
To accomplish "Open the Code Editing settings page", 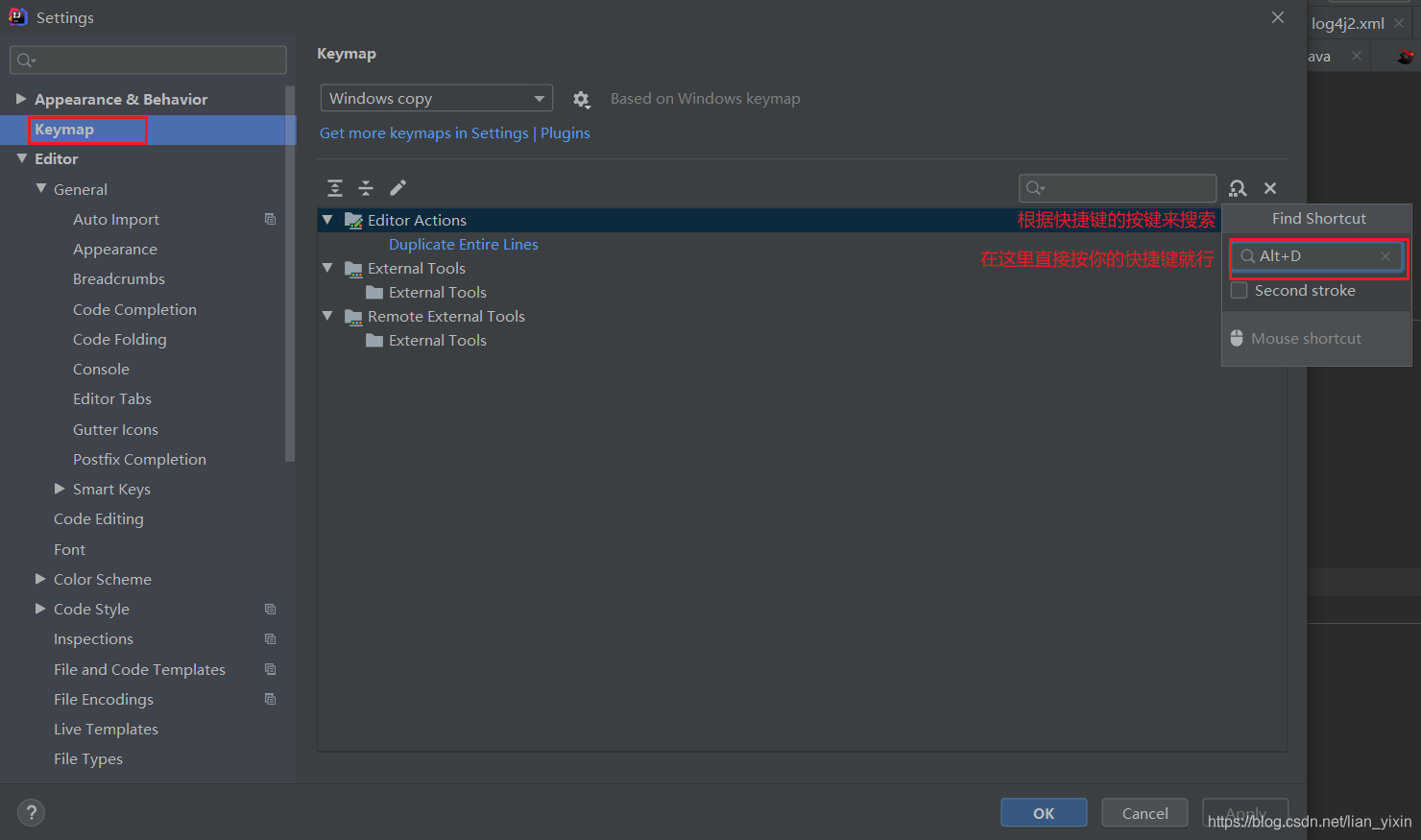I will pos(99,518).
